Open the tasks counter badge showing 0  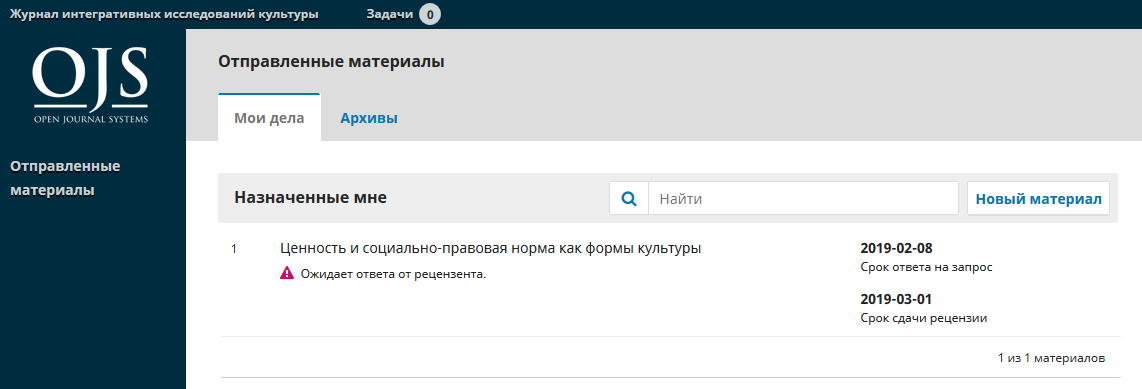point(430,14)
